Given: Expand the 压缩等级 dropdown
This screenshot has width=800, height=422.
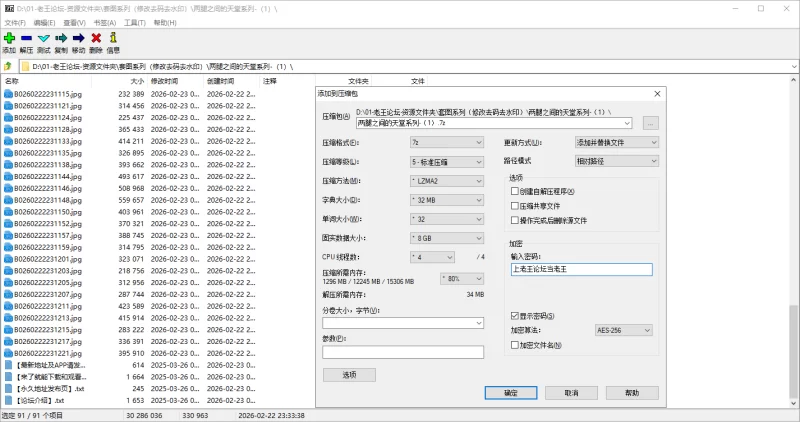Looking at the screenshot, I should (446, 162).
